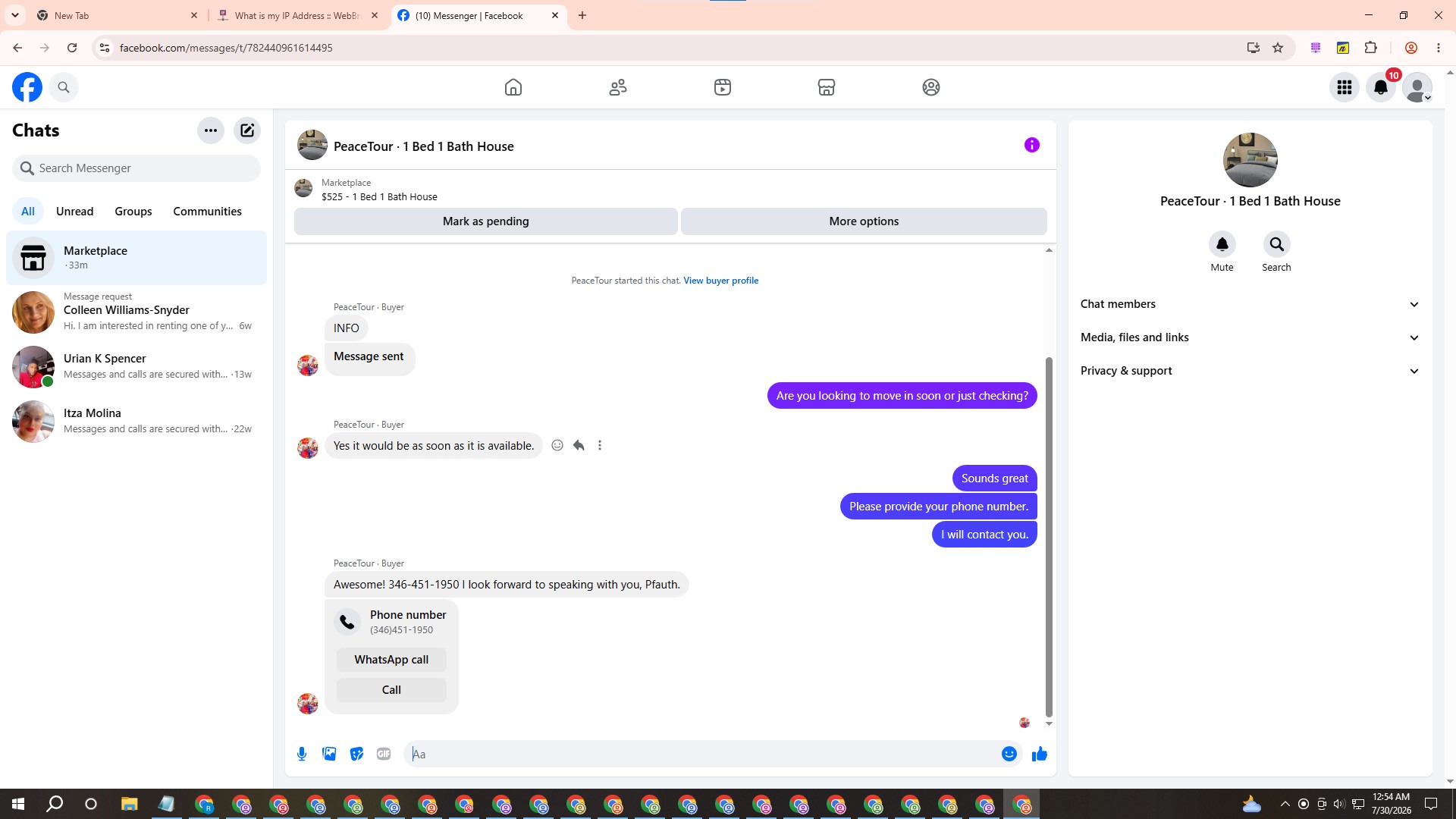1456x819 pixels.
Task: Bookmark this page with the star
Action: pyautogui.click(x=1278, y=48)
